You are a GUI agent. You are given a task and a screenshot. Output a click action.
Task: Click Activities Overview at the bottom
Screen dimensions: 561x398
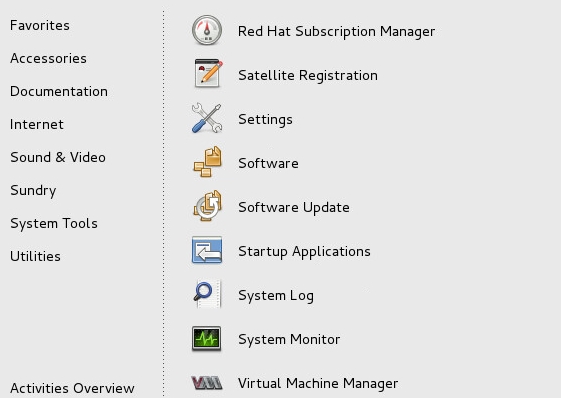(x=72, y=388)
